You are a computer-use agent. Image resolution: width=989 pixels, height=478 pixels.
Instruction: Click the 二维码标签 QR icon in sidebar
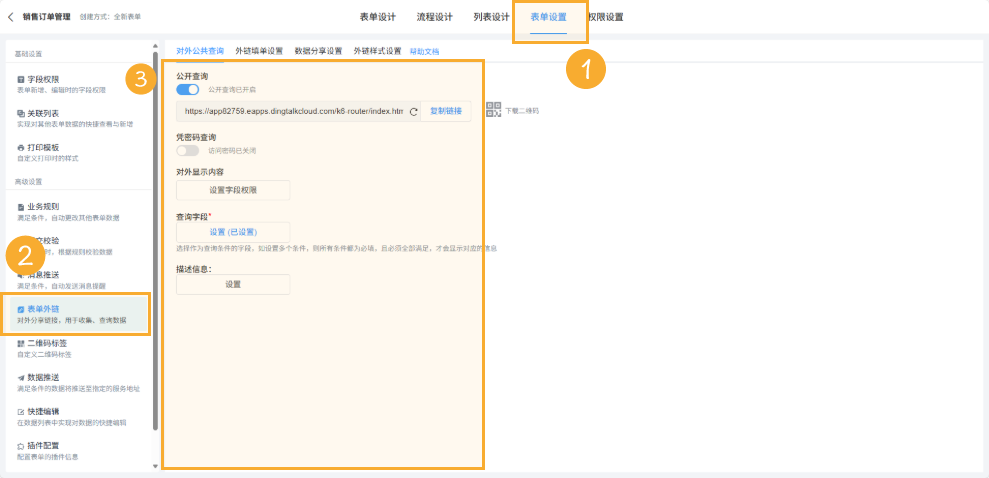pyautogui.click(x=21, y=344)
